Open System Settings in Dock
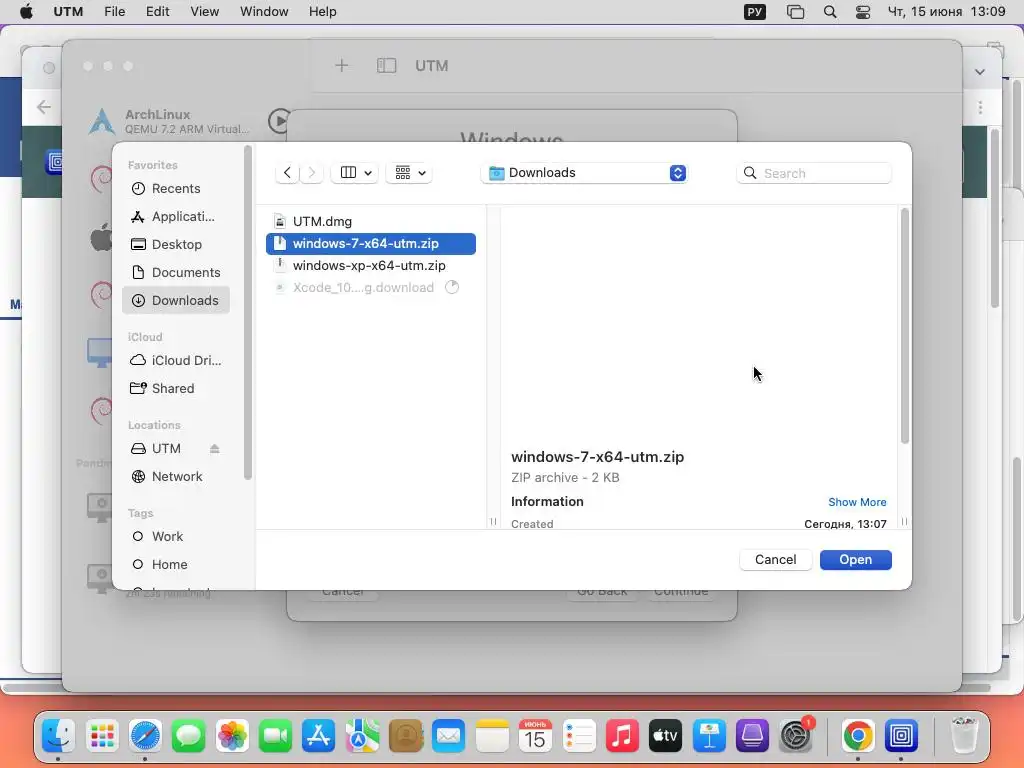Image resolution: width=1024 pixels, height=768 pixels. [x=795, y=735]
